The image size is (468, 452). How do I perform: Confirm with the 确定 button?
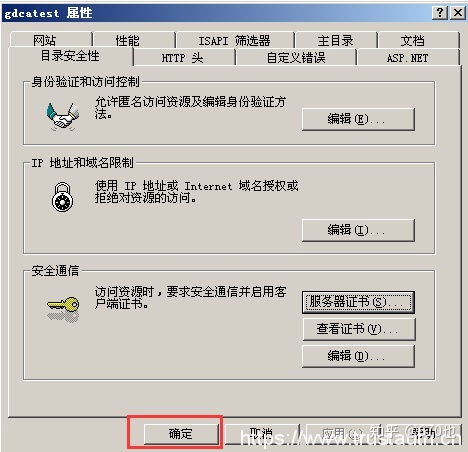[x=181, y=434]
